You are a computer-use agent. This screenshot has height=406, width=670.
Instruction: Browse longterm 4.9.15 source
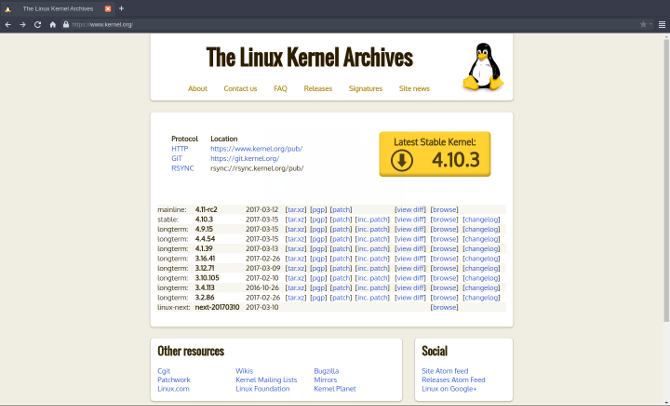(x=444, y=229)
